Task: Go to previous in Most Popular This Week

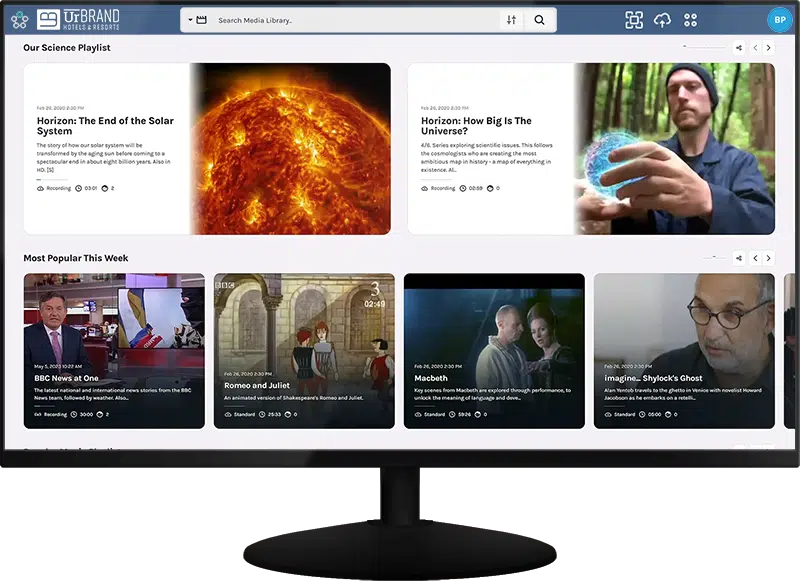Action: click(x=756, y=258)
